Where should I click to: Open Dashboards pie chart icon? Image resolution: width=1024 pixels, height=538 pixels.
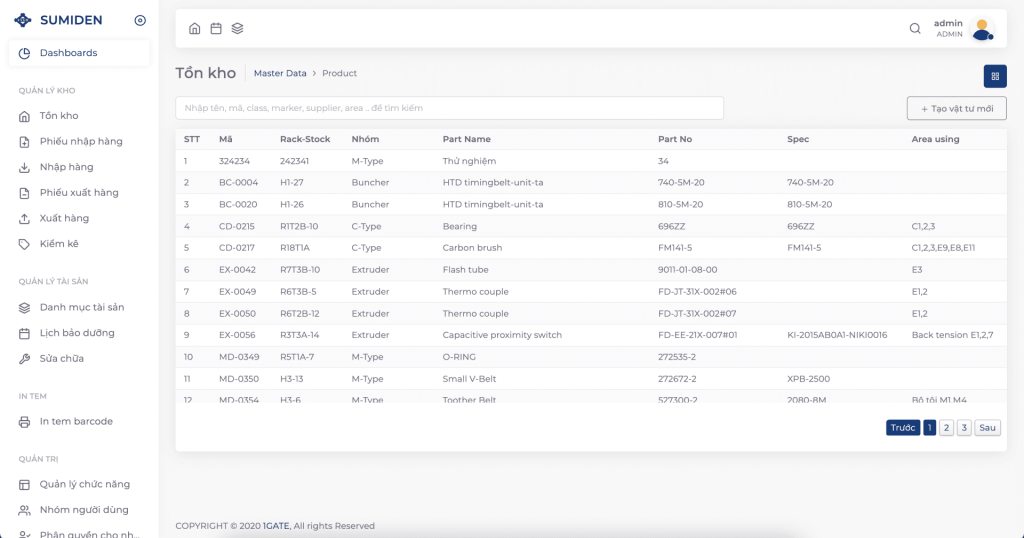(24, 54)
